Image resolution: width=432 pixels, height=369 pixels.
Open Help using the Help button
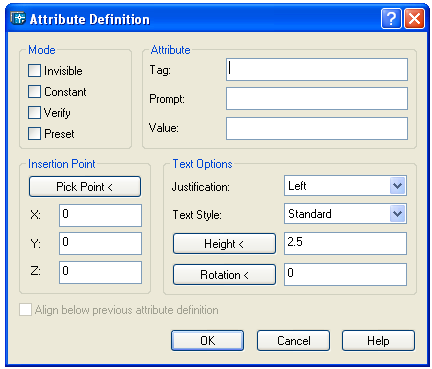click(378, 341)
